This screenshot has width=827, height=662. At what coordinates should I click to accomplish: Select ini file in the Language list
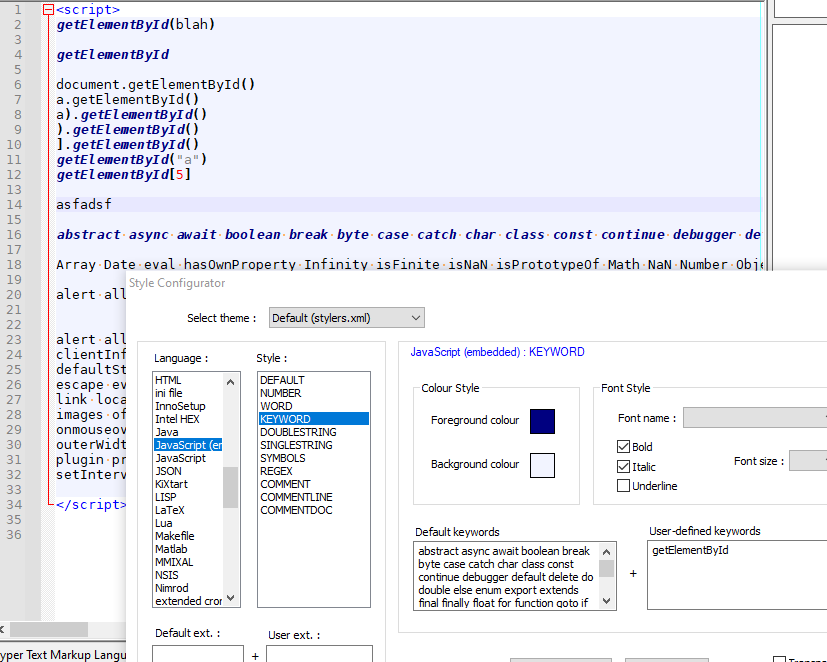[x=168, y=393]
